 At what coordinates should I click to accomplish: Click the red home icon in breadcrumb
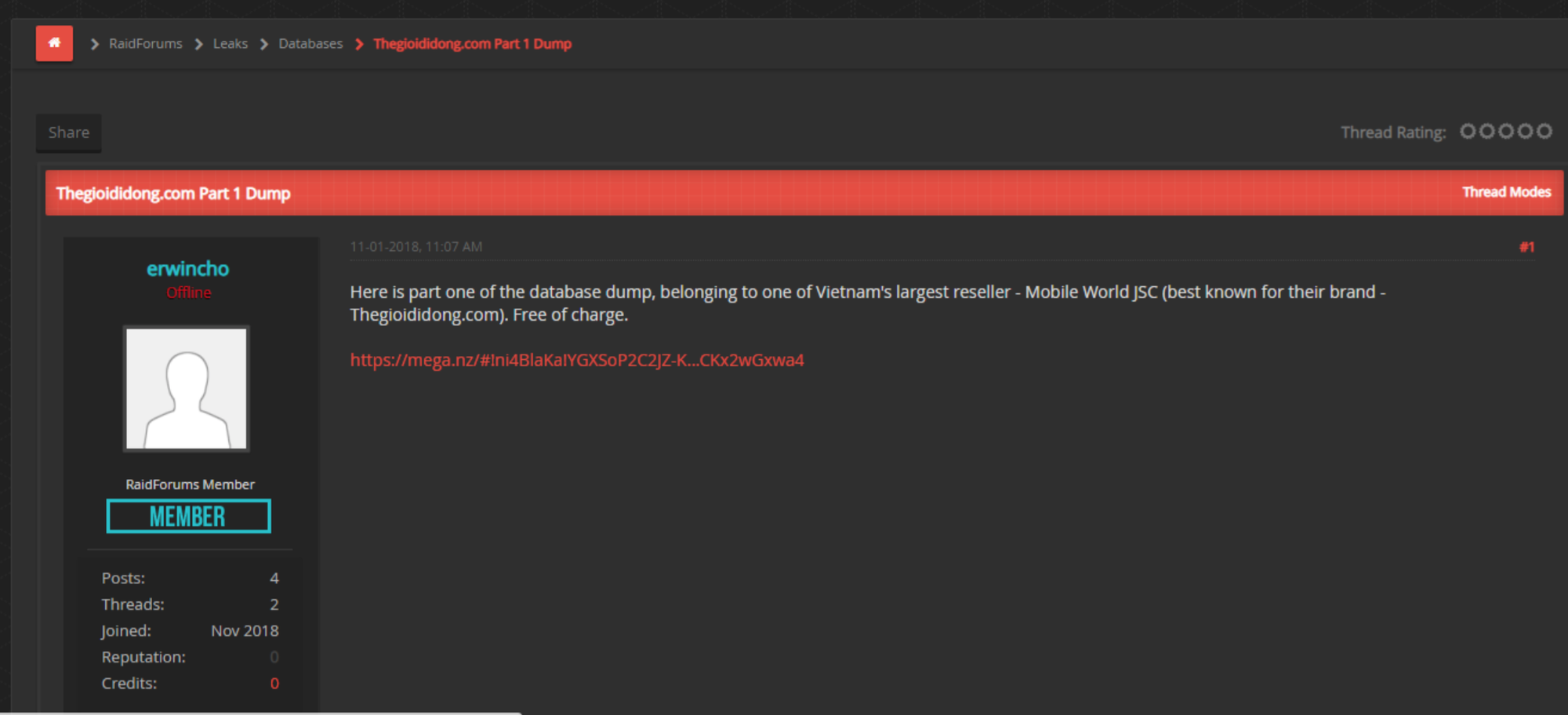54,43
